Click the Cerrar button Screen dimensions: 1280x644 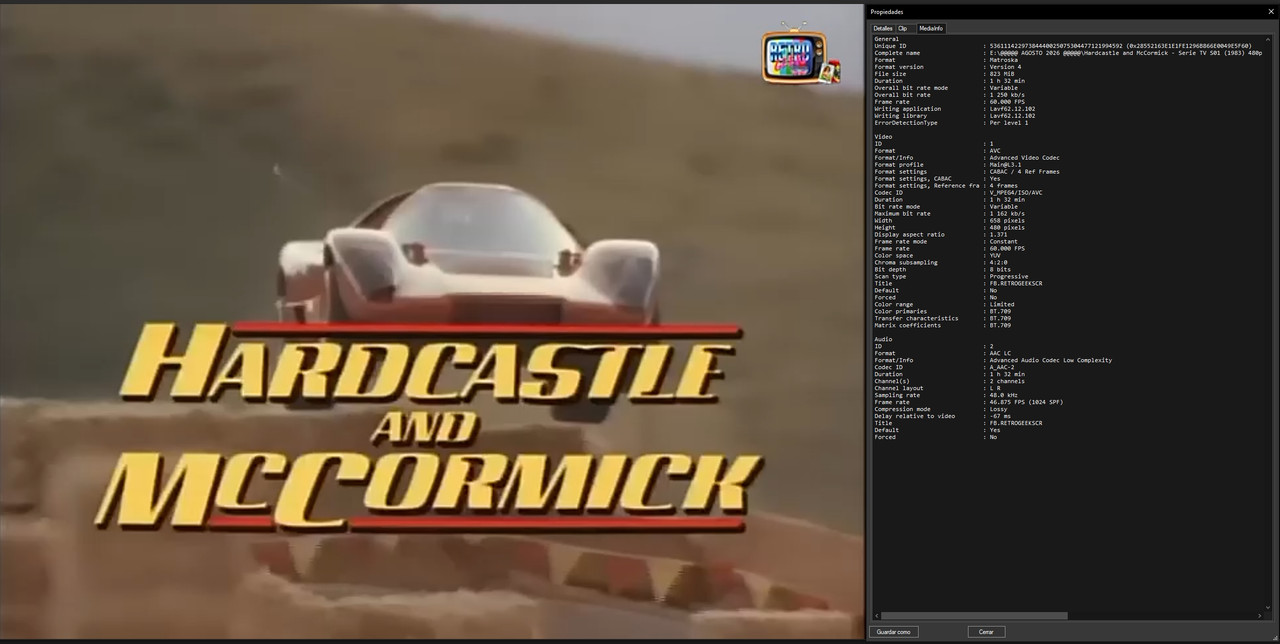(x=986, y=632)
